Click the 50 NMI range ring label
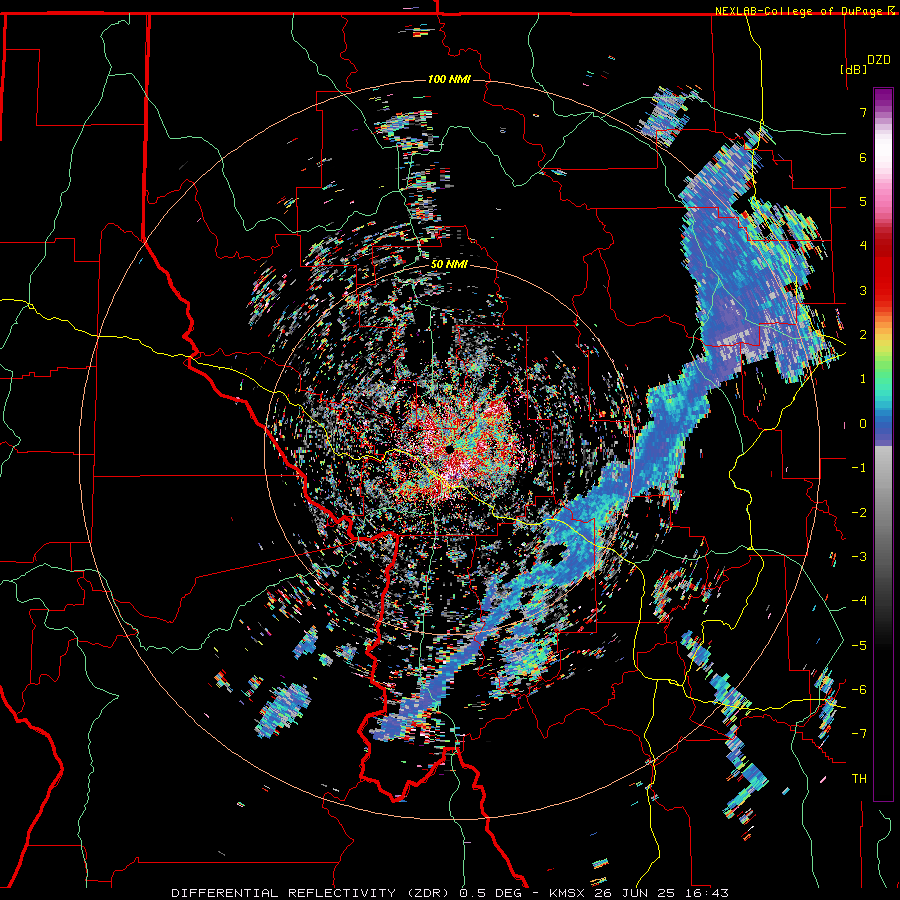The width and height of the screenshot is (900, 900). [449, 264]
